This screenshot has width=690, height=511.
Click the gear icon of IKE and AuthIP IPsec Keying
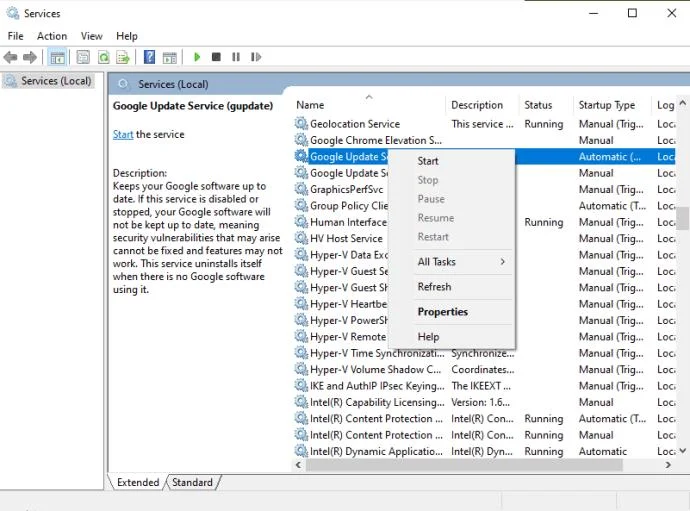pyautogui.click(x=301, y=386)
